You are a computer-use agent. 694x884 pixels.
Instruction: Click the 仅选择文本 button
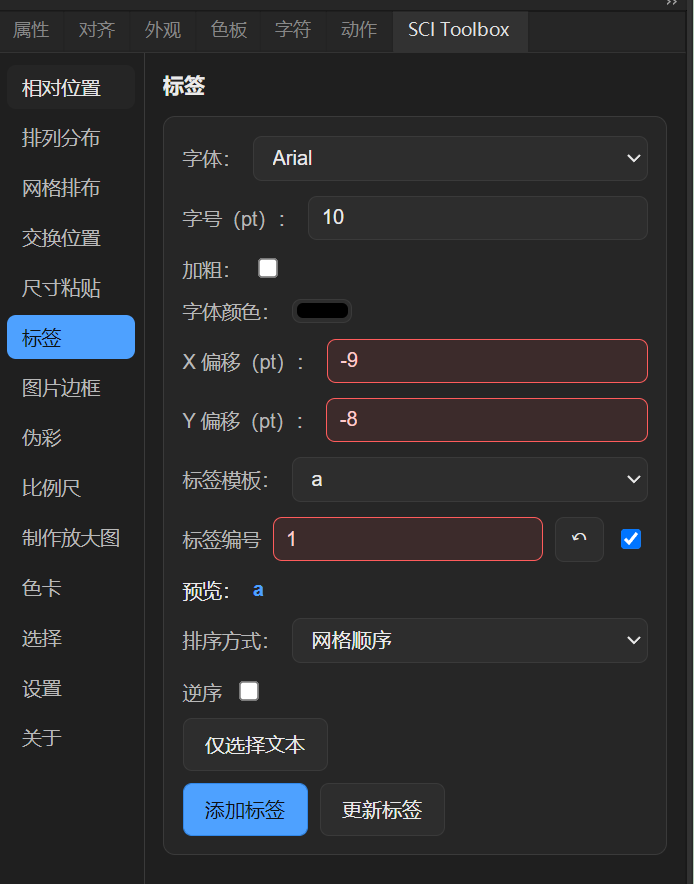(255, 745)
